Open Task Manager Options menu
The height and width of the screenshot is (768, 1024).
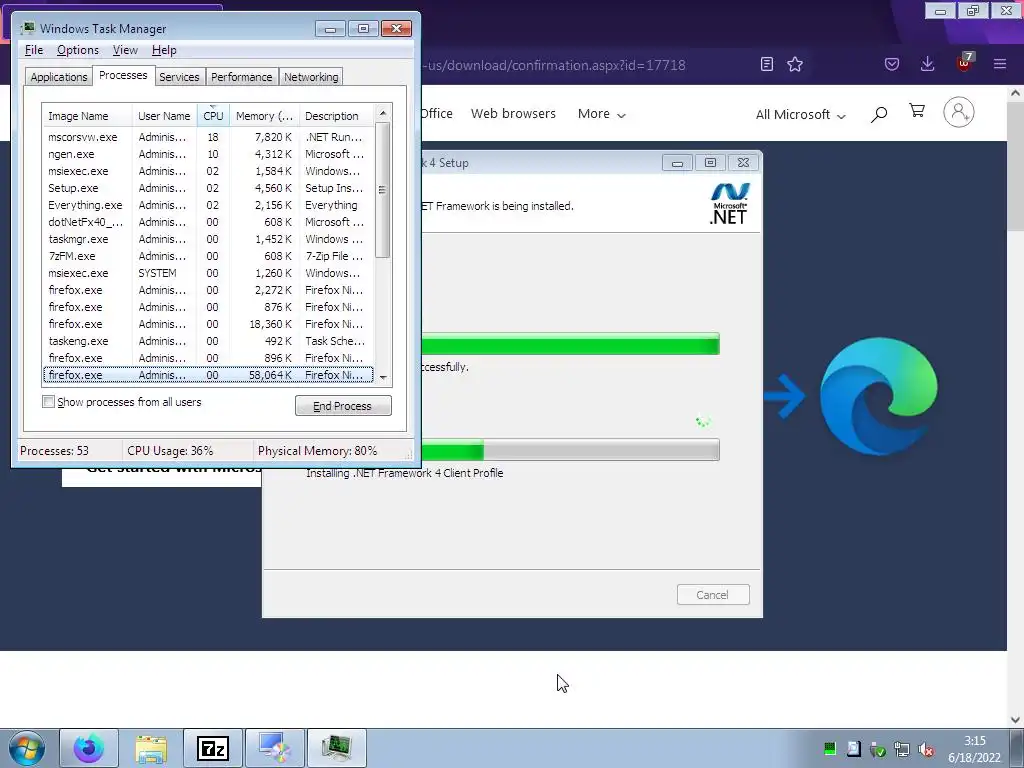tap(78, 50)
